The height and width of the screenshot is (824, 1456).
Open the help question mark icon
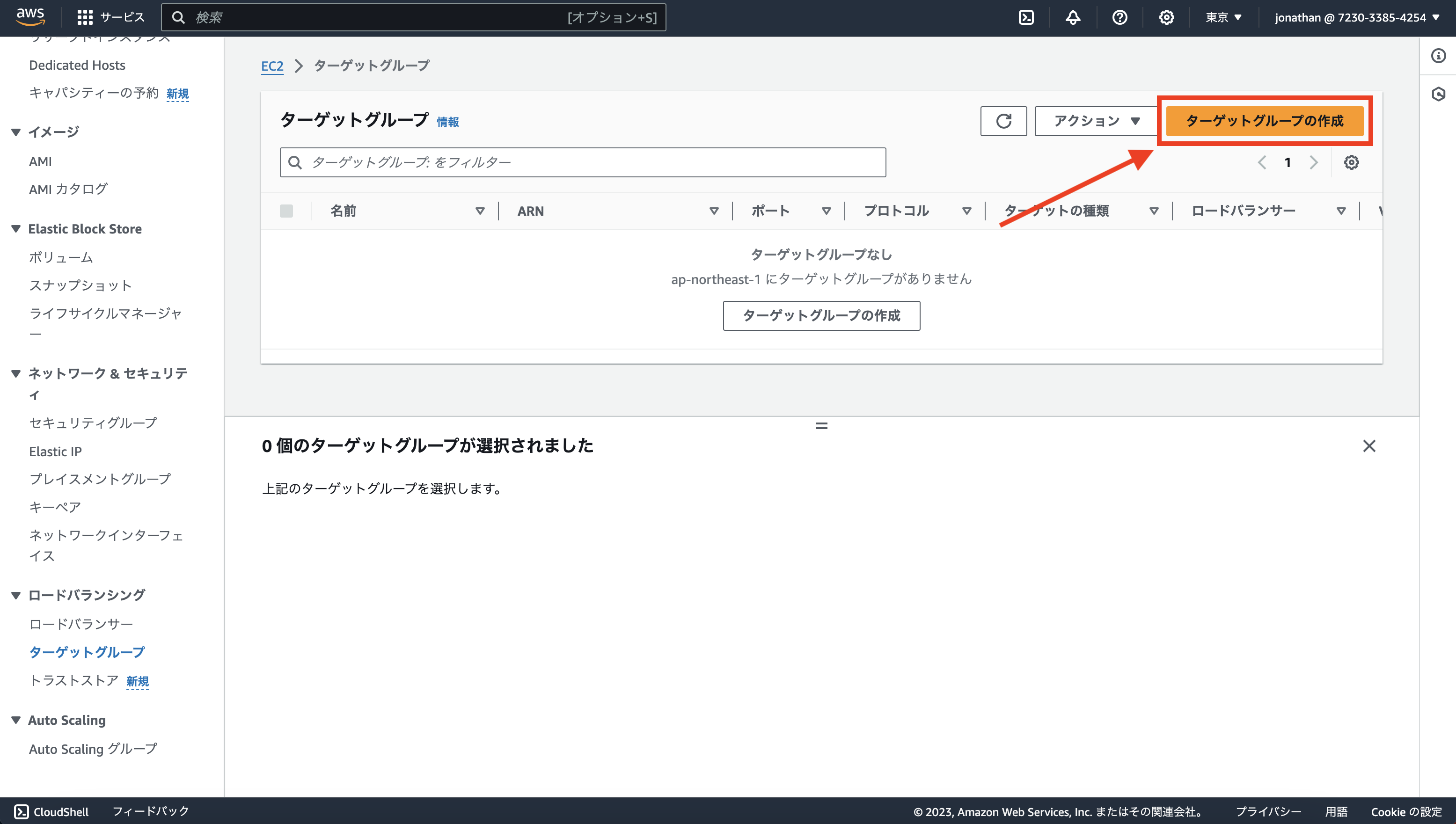click(1119, 17)
